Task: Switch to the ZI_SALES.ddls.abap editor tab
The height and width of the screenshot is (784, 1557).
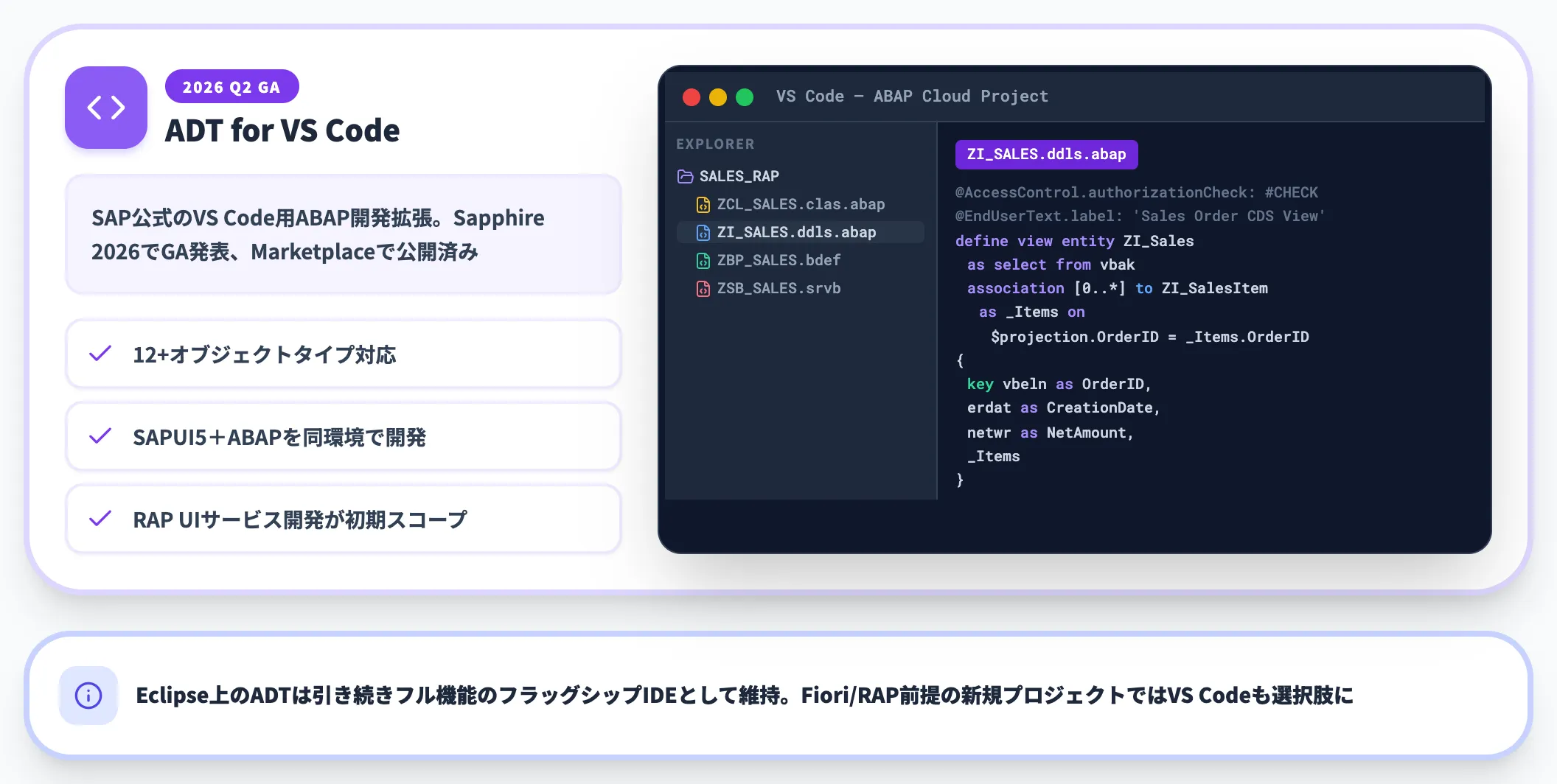Action: [x=1046, y=154]
